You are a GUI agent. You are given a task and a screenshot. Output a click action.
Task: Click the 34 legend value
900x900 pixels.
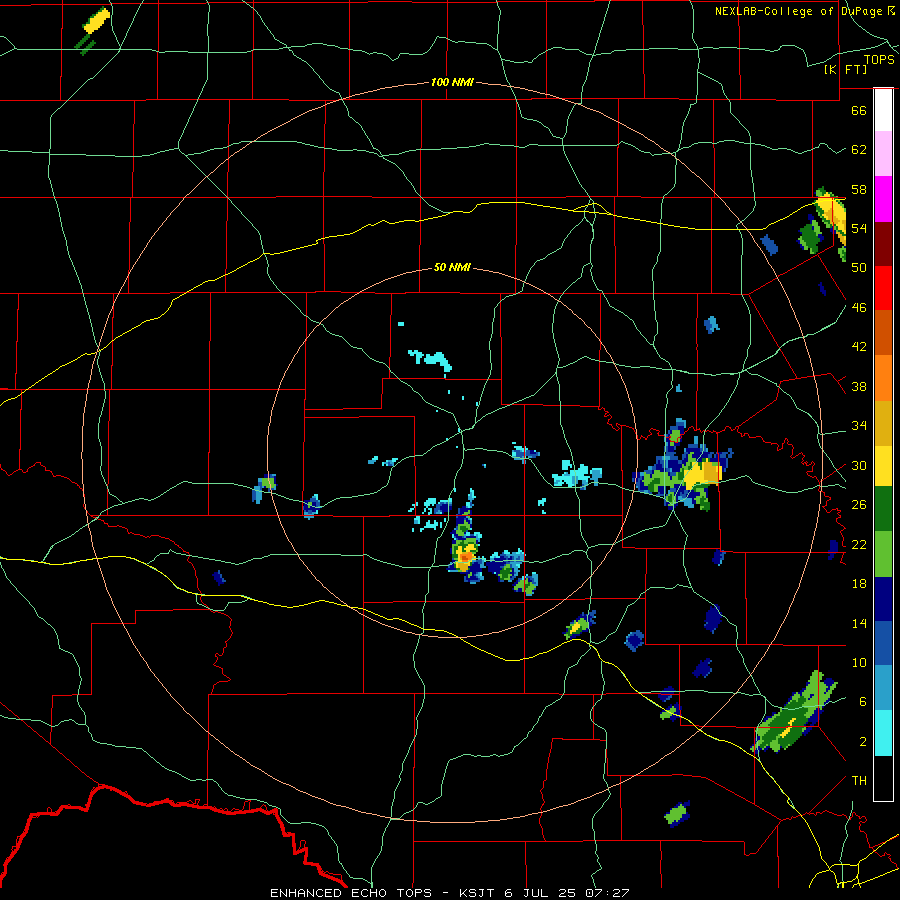[859, 426]
